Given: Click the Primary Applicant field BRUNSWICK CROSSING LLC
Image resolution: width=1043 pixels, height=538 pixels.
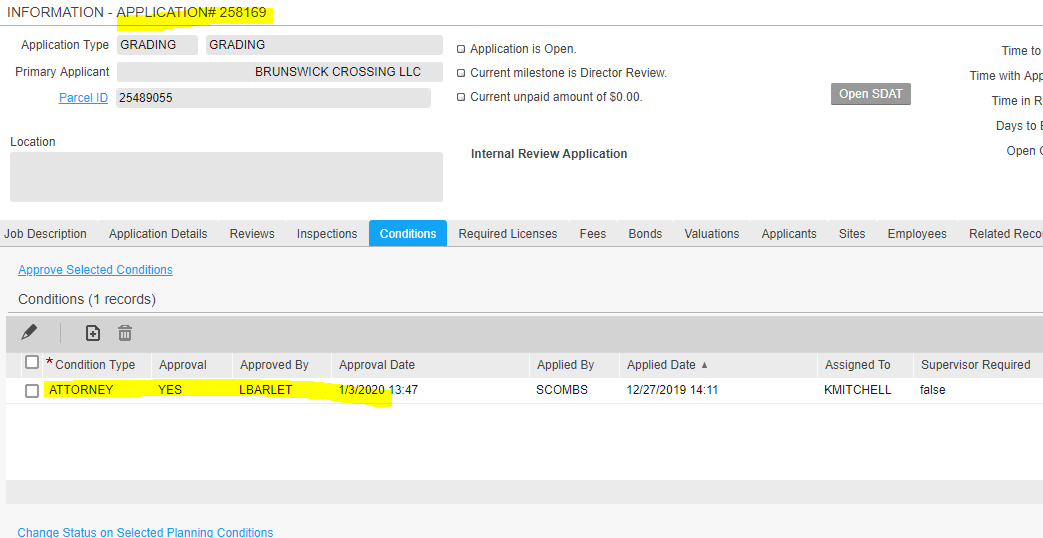Looking at the screenshot, I should pyautogui.click(x=279, y=72).
